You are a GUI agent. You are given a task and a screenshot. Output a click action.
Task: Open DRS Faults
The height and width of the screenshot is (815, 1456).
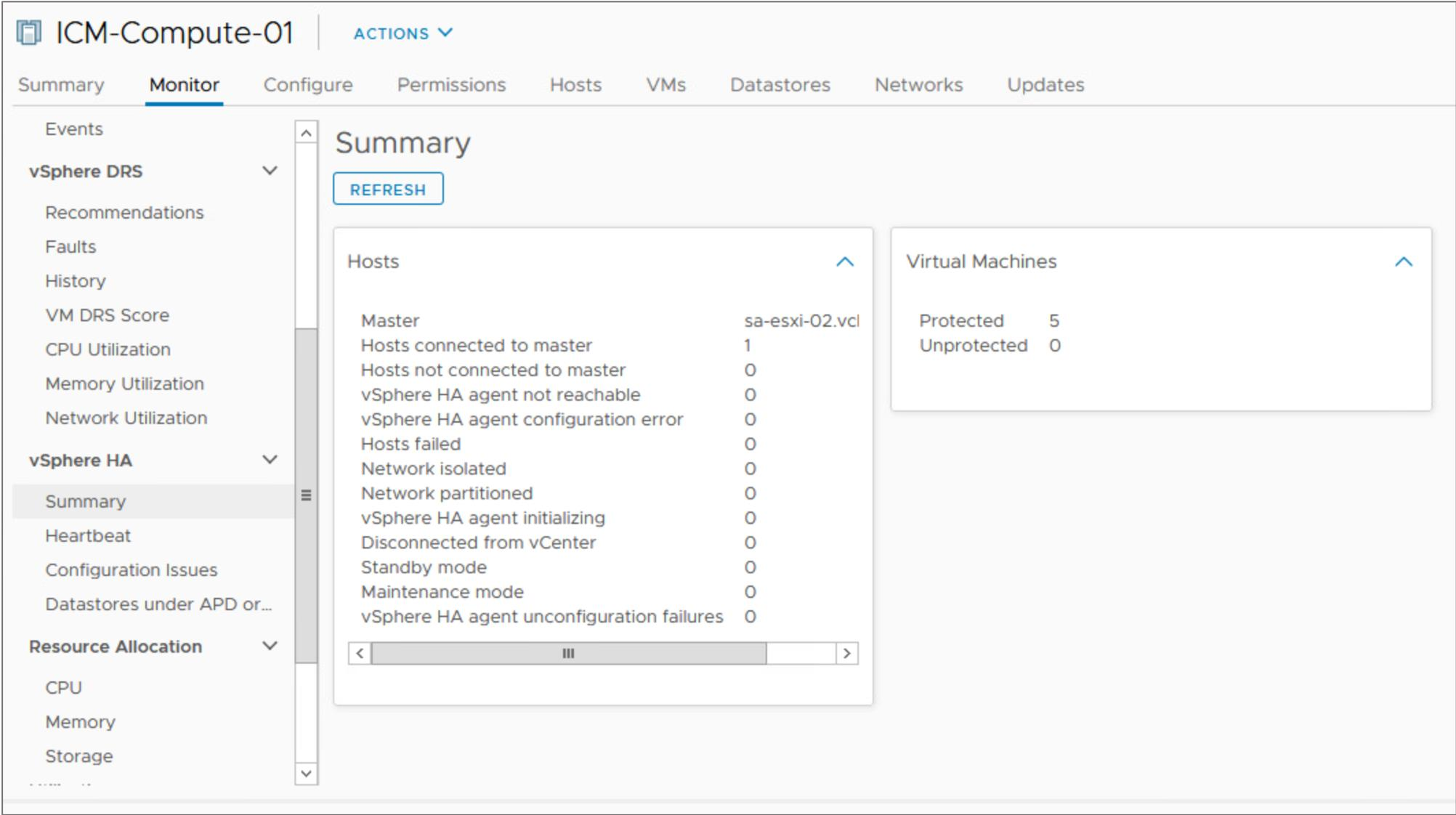pos(70,247)
